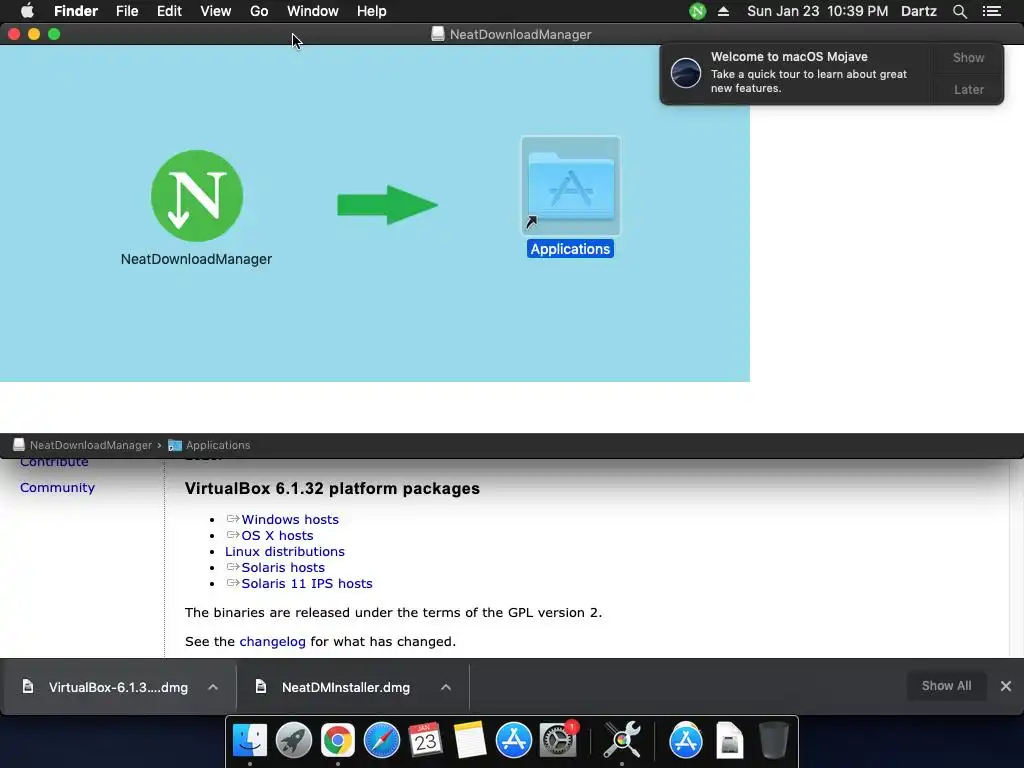Image resolution: width=1024 pixels, height=768 pixels.
Task: Open Google Chrome from the Dock
Action: click(x=337, y=740)
